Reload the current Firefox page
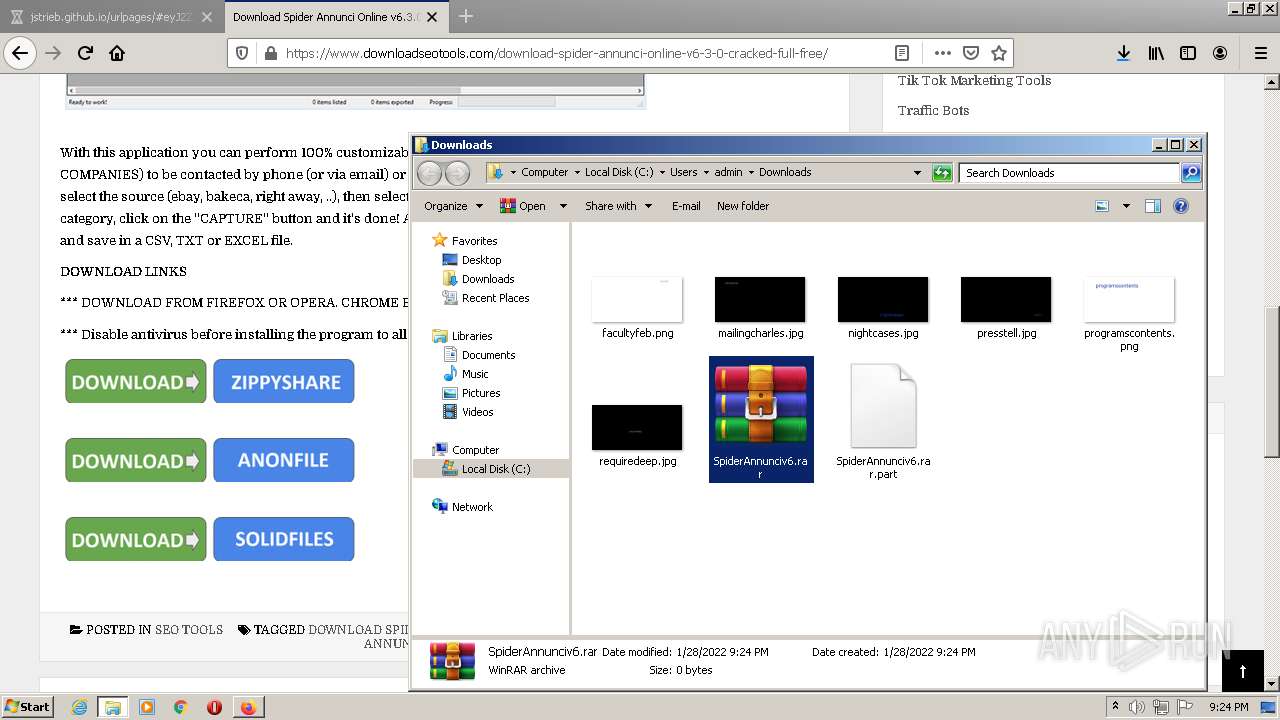The width and height of the screenshot is (1280, 720). [85, 53]
